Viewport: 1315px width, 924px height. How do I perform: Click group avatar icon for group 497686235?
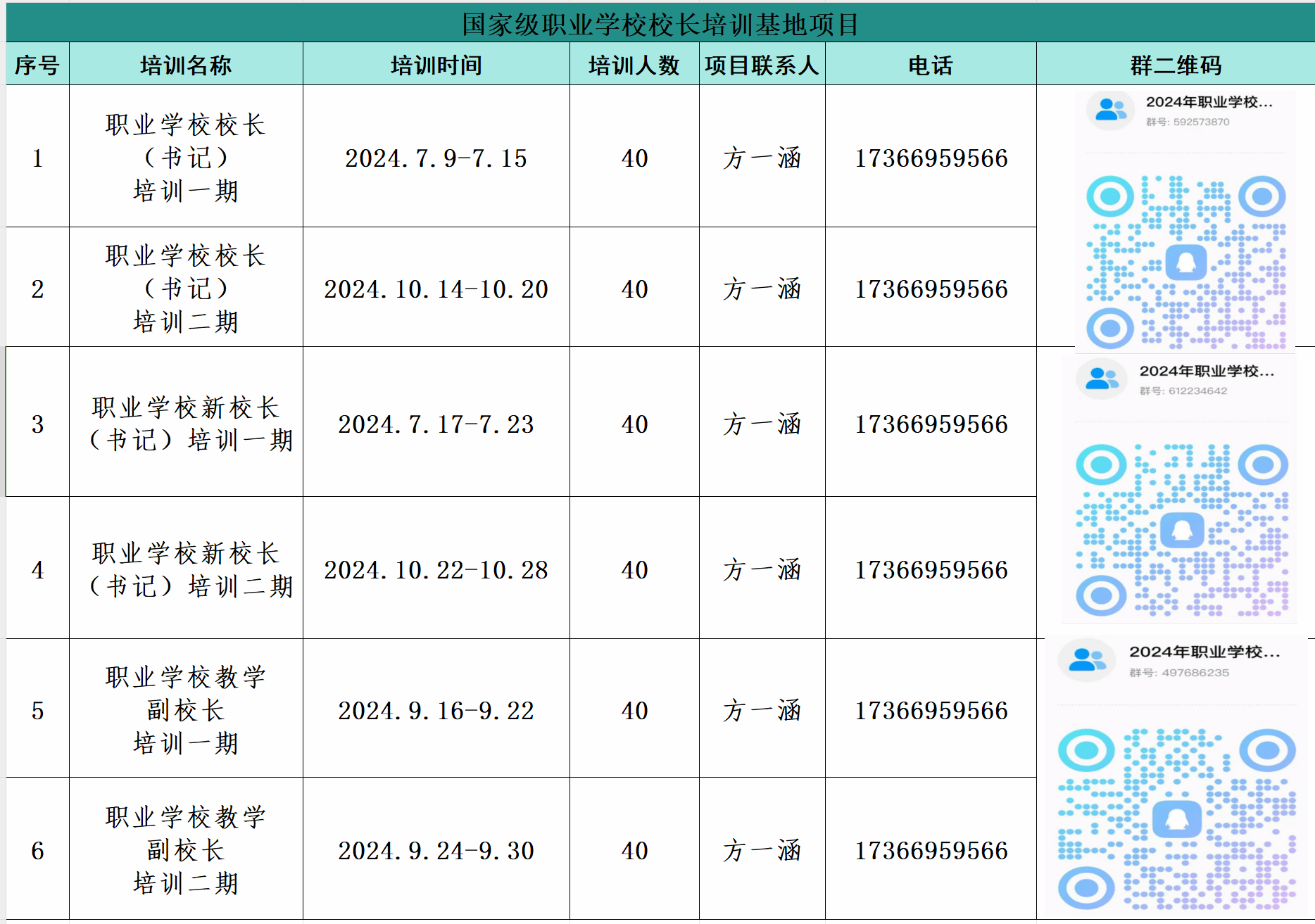point(1086,659)
